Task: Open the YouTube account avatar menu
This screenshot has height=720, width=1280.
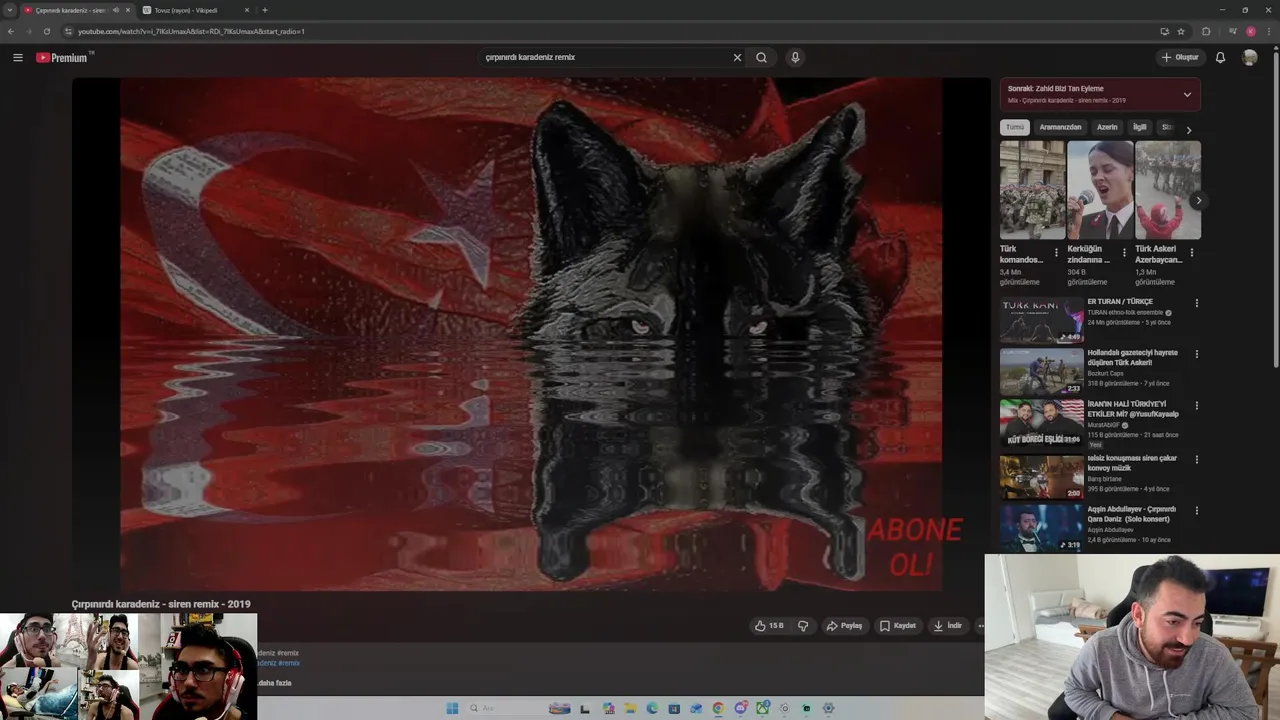Action: (x=1249, y=57)
